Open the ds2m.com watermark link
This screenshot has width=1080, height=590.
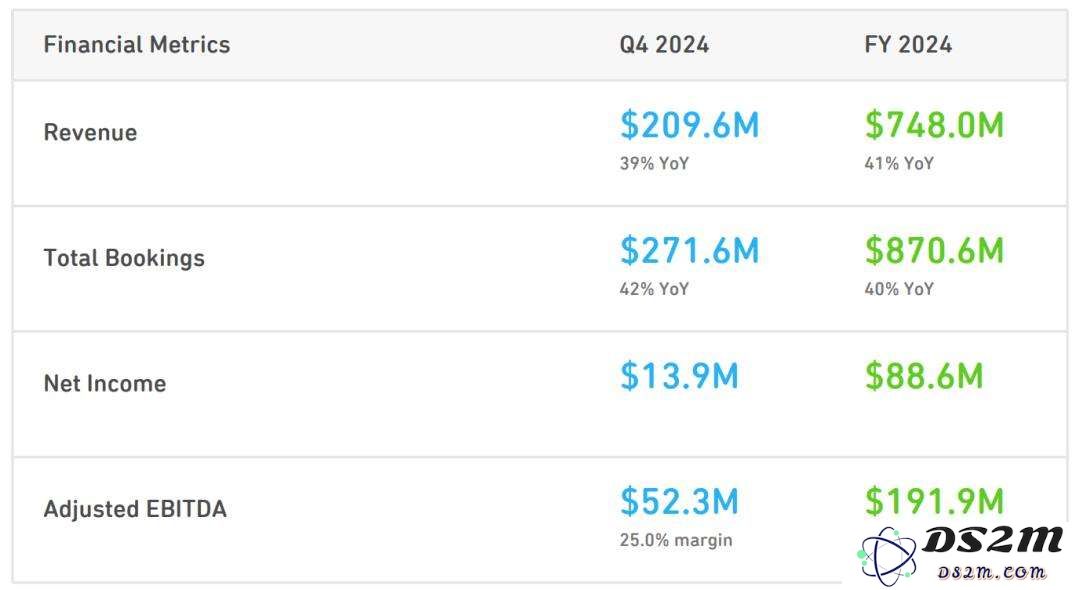tap(992, 571)
